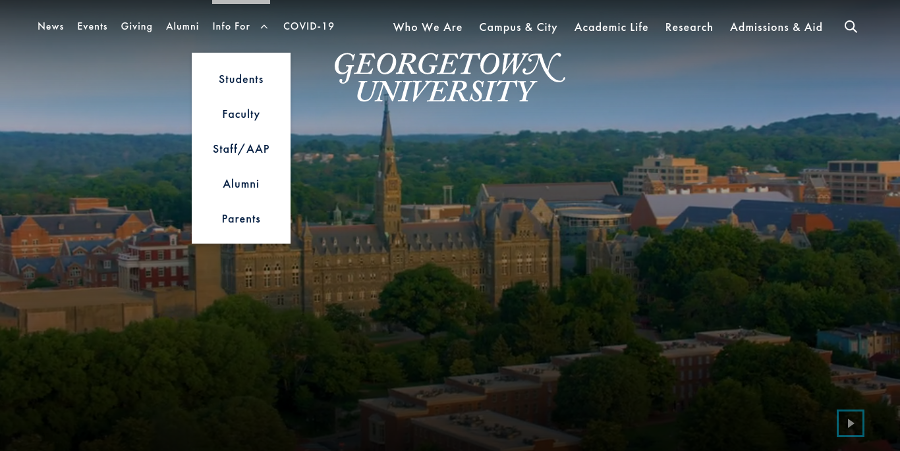Screen dimensions: 900x451
Task: Open the Who We Are menu
Action: coord(428,27)
